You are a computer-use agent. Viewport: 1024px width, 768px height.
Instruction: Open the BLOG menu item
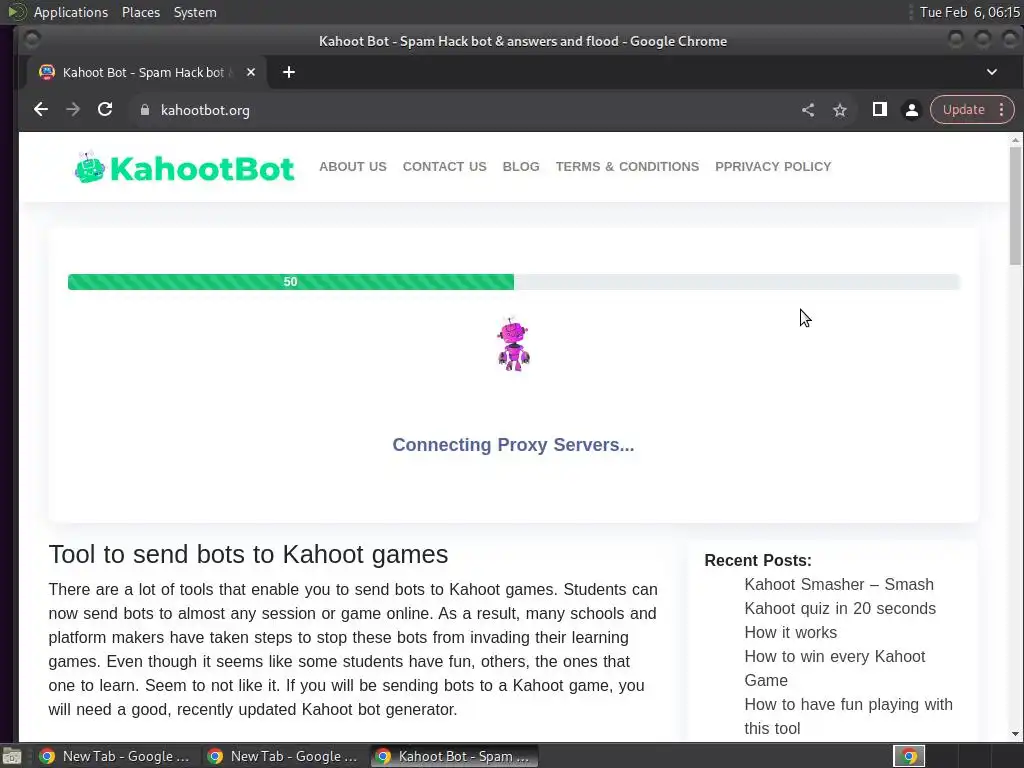point(521,167)
